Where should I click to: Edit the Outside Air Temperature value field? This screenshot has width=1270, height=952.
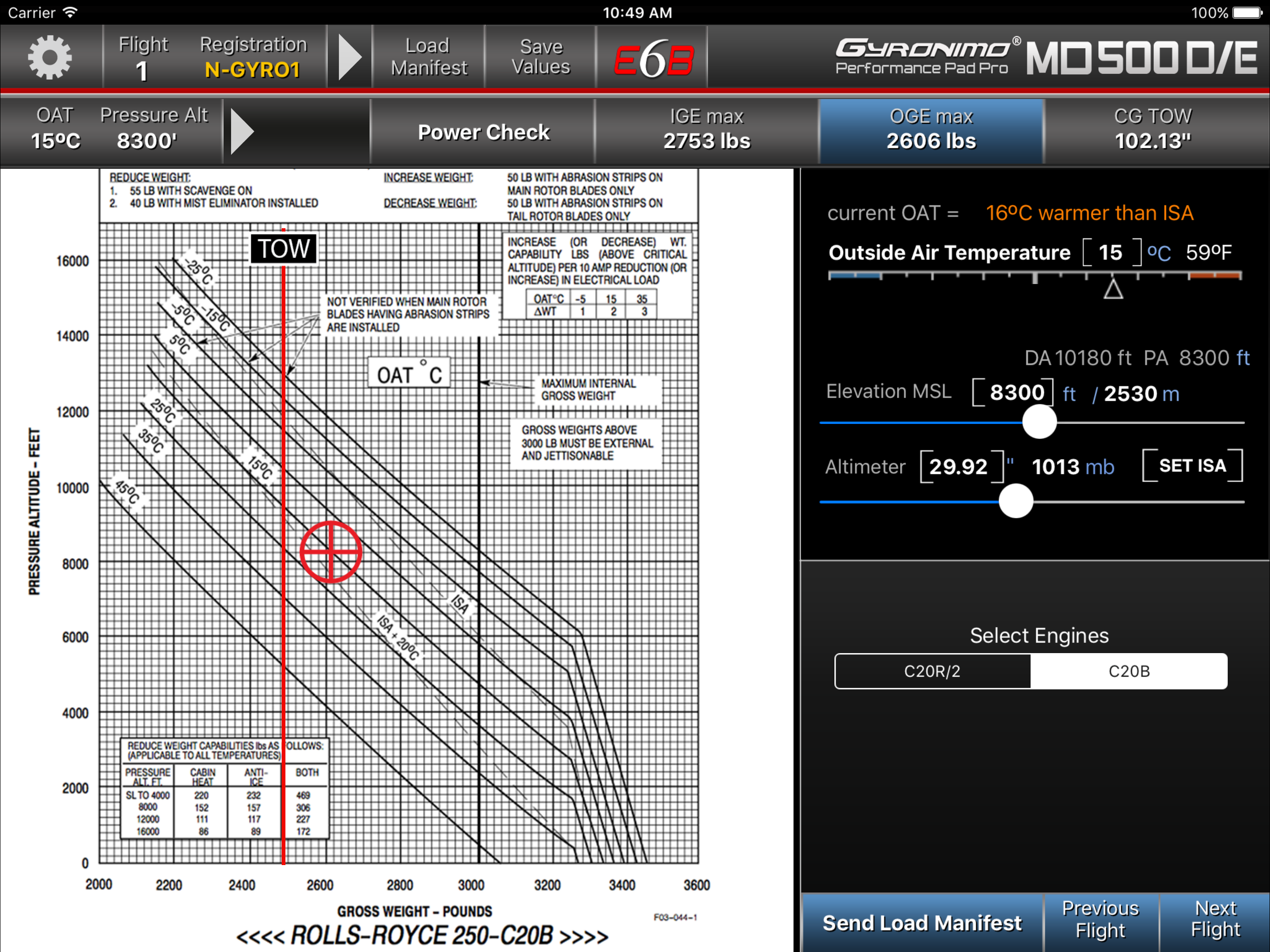[x=1111, y=252]
